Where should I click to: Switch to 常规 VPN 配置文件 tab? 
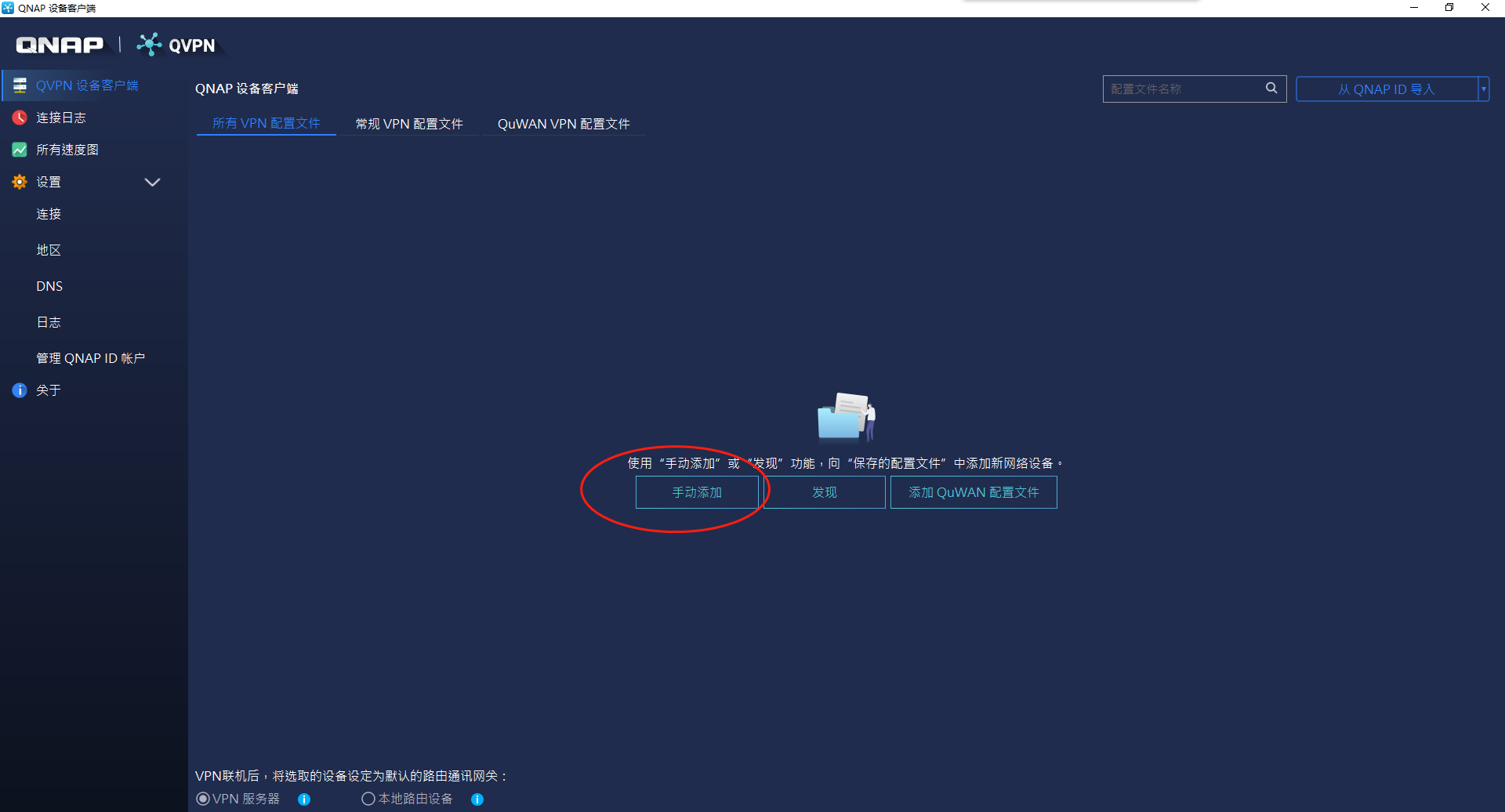pos(408,124)
